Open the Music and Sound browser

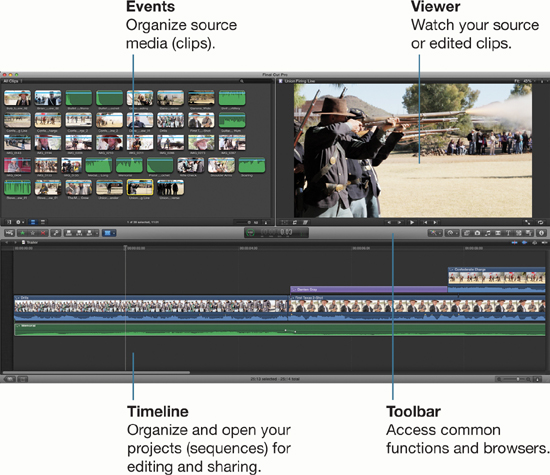[x=488, y=233]
